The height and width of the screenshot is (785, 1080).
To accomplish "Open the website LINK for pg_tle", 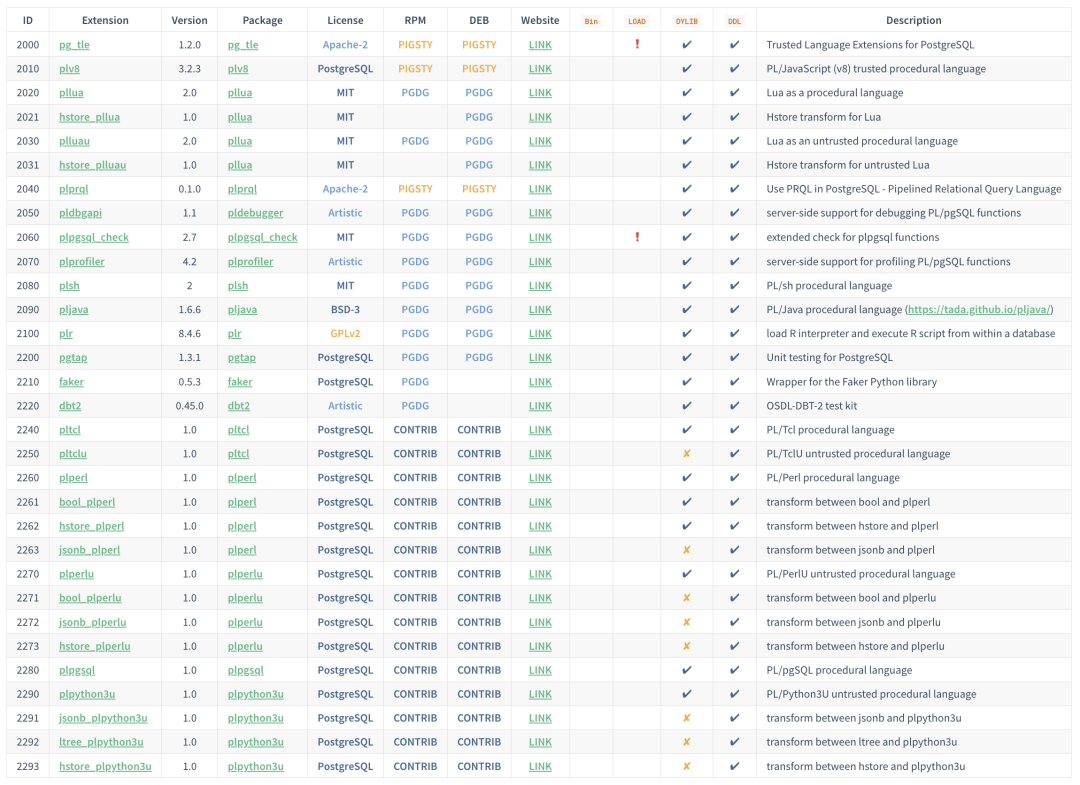I will [x=540, y=45].
